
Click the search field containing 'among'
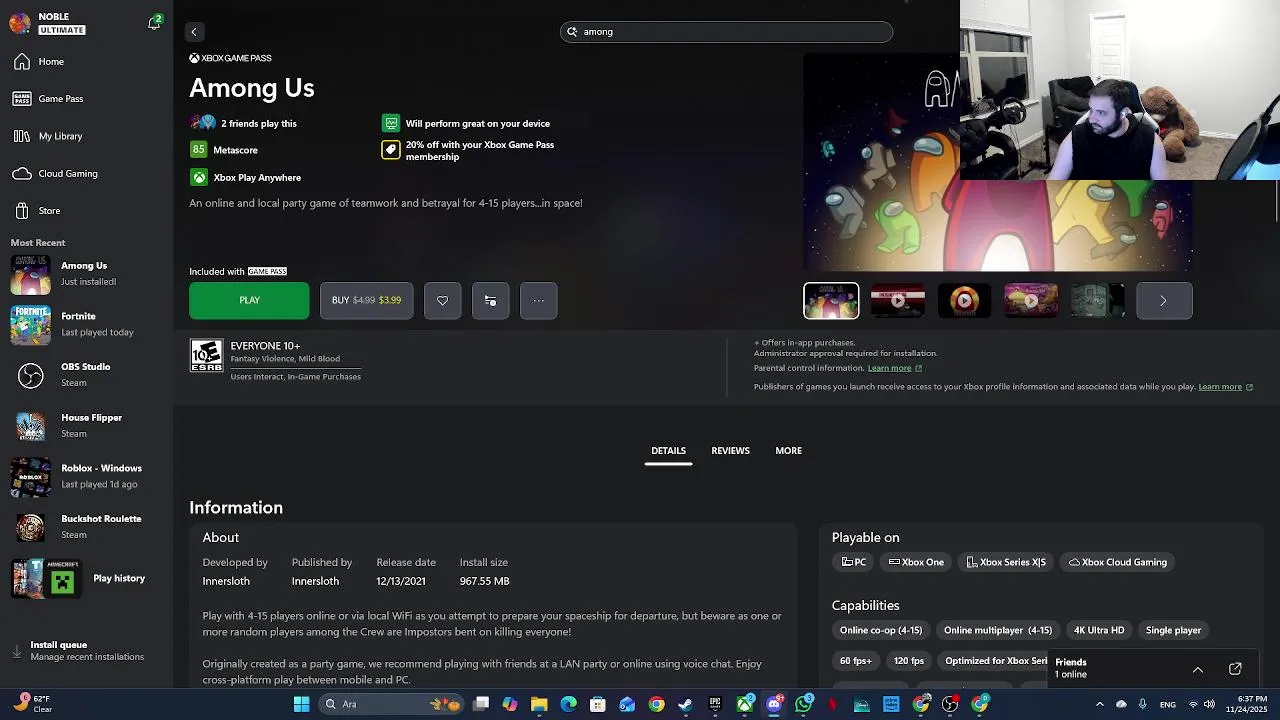tap(726, 32)
